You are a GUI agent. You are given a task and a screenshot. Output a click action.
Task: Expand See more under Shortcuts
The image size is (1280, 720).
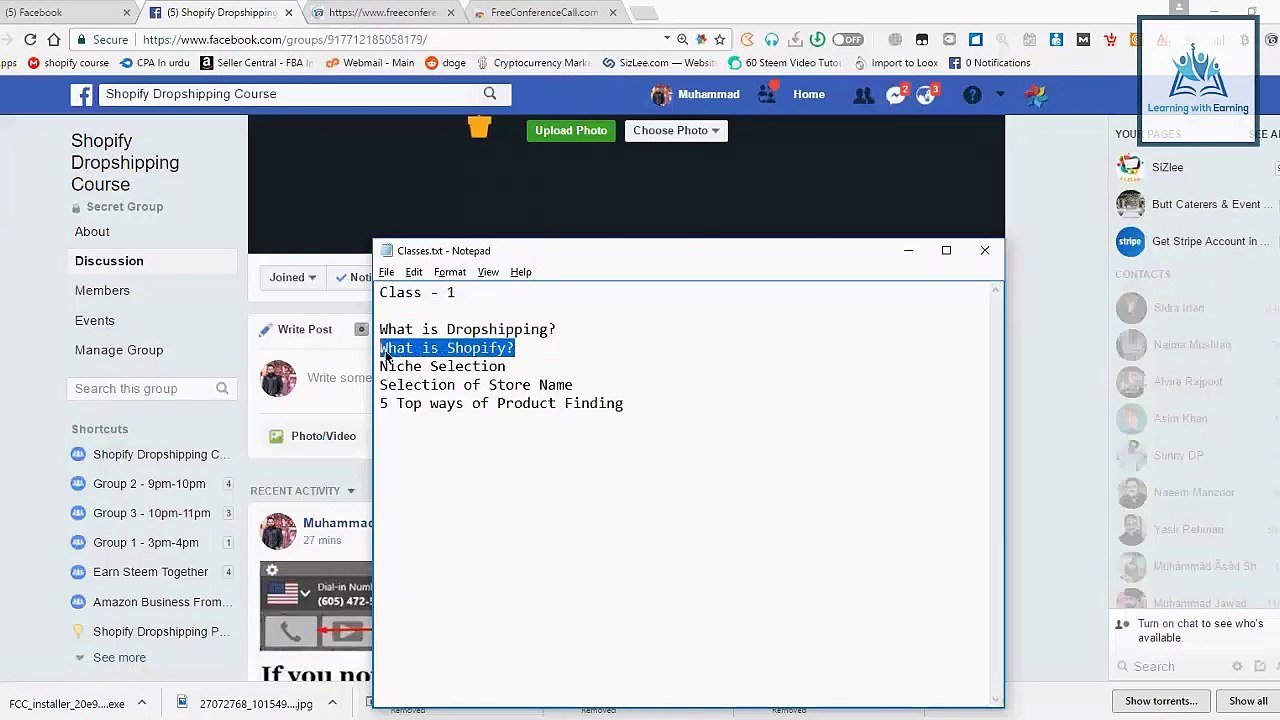(x=119, y=657)
